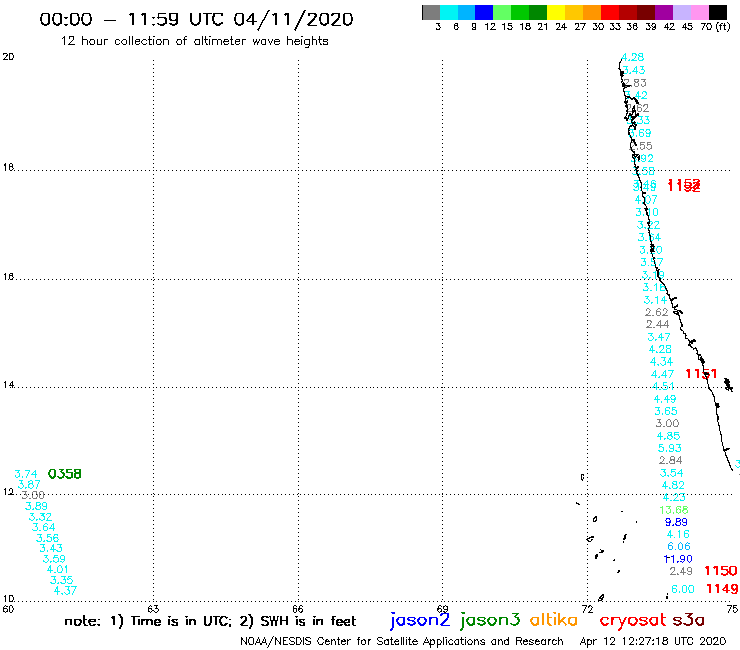Pick the yellow swatch in the color bar

(556, 12)
